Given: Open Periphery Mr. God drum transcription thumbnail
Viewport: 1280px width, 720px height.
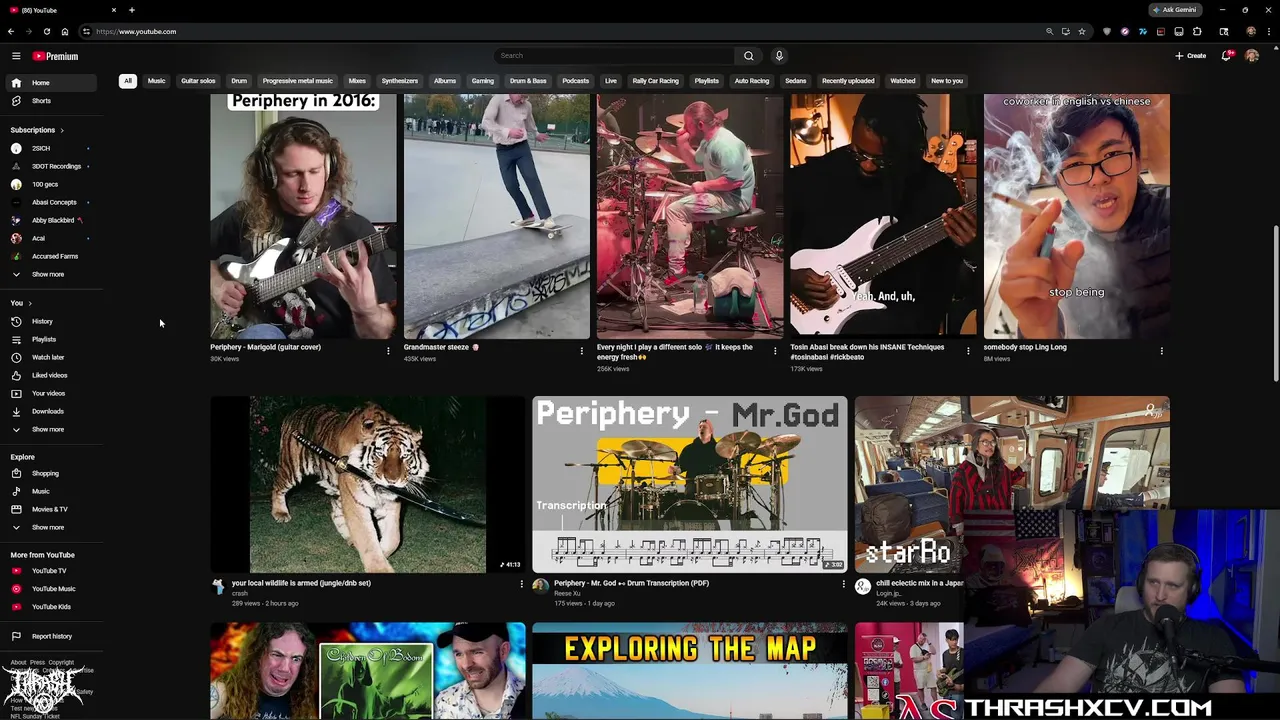Looking at the screenshot, I should (689, 484).
